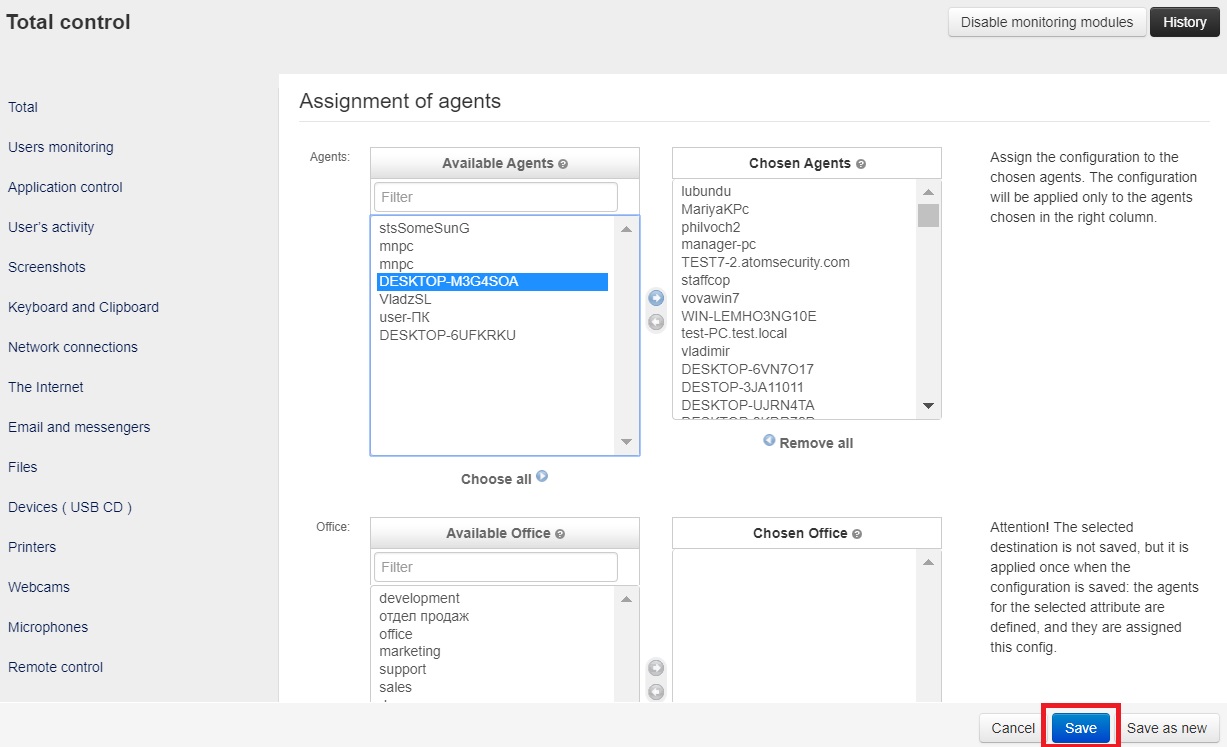
Task: Click arrow icon beside Remove all
Action: click(769, 440)
